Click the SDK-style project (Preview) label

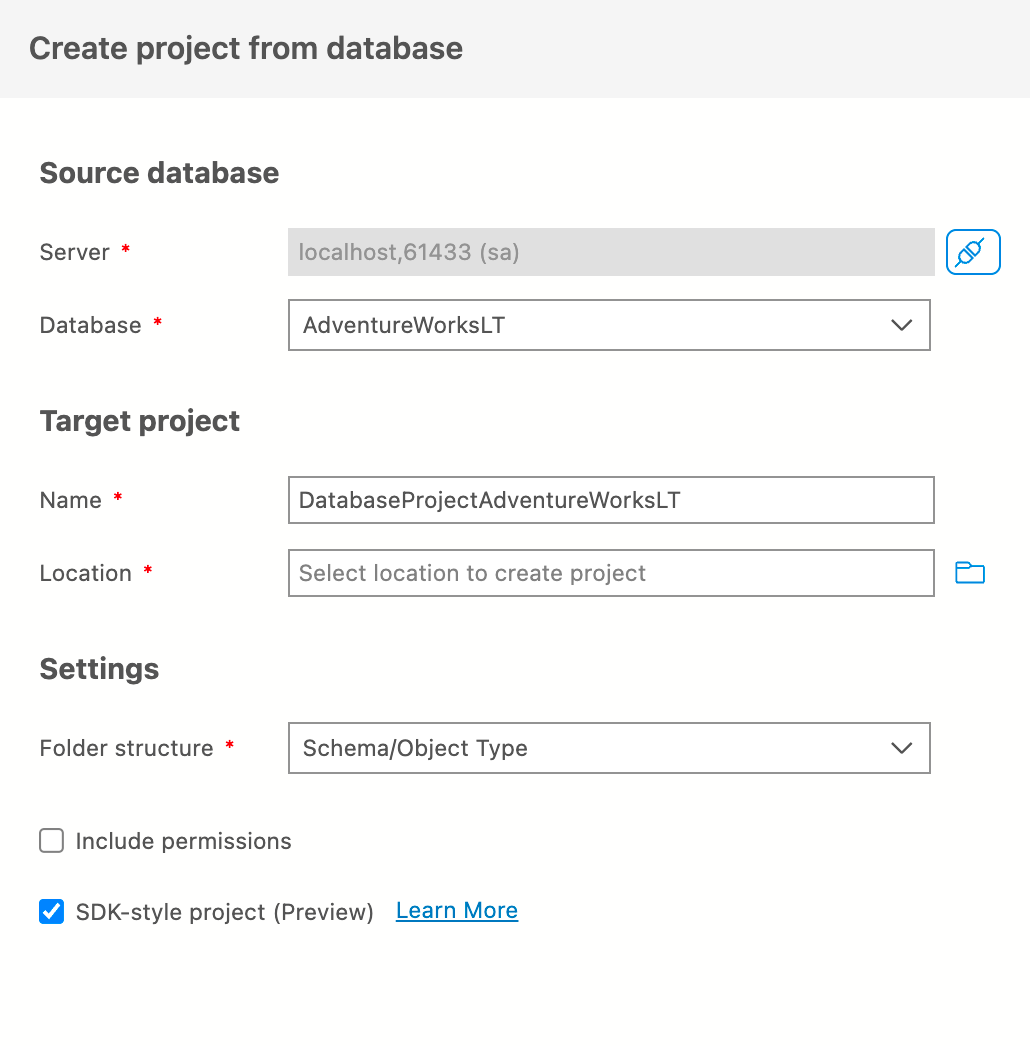point(225,912)
